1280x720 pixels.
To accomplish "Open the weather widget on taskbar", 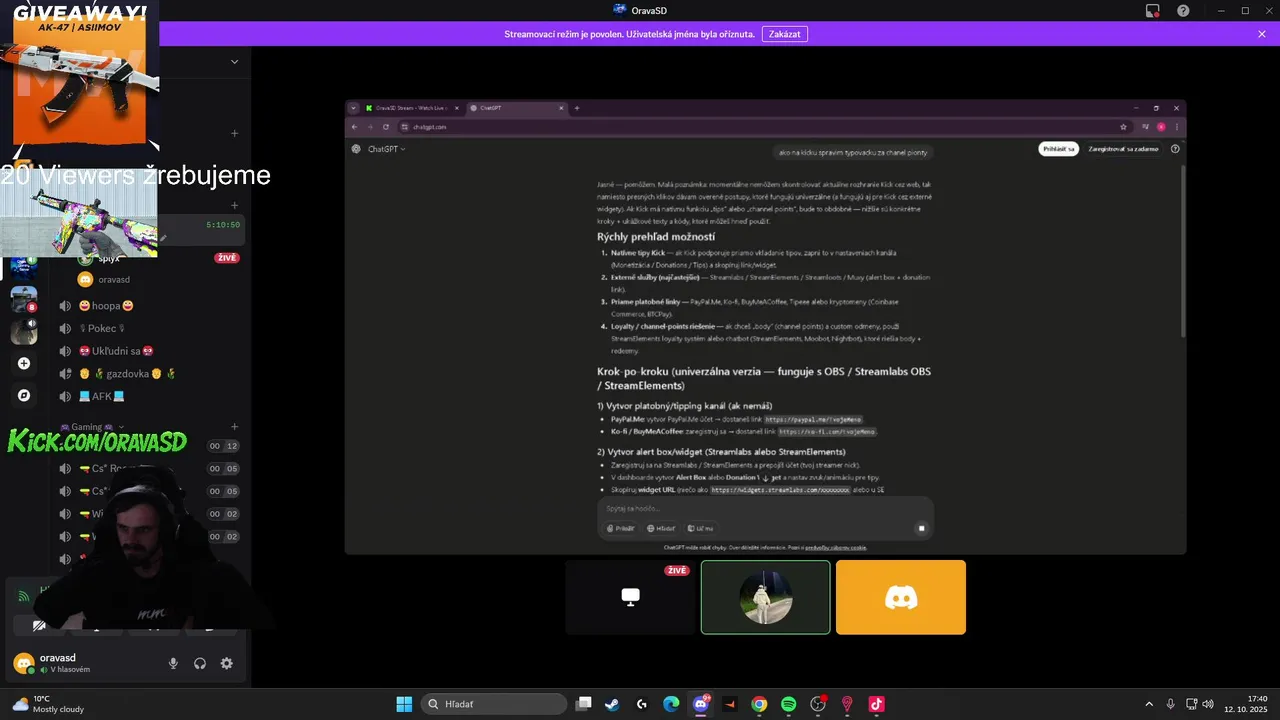I will pos(48,704).
